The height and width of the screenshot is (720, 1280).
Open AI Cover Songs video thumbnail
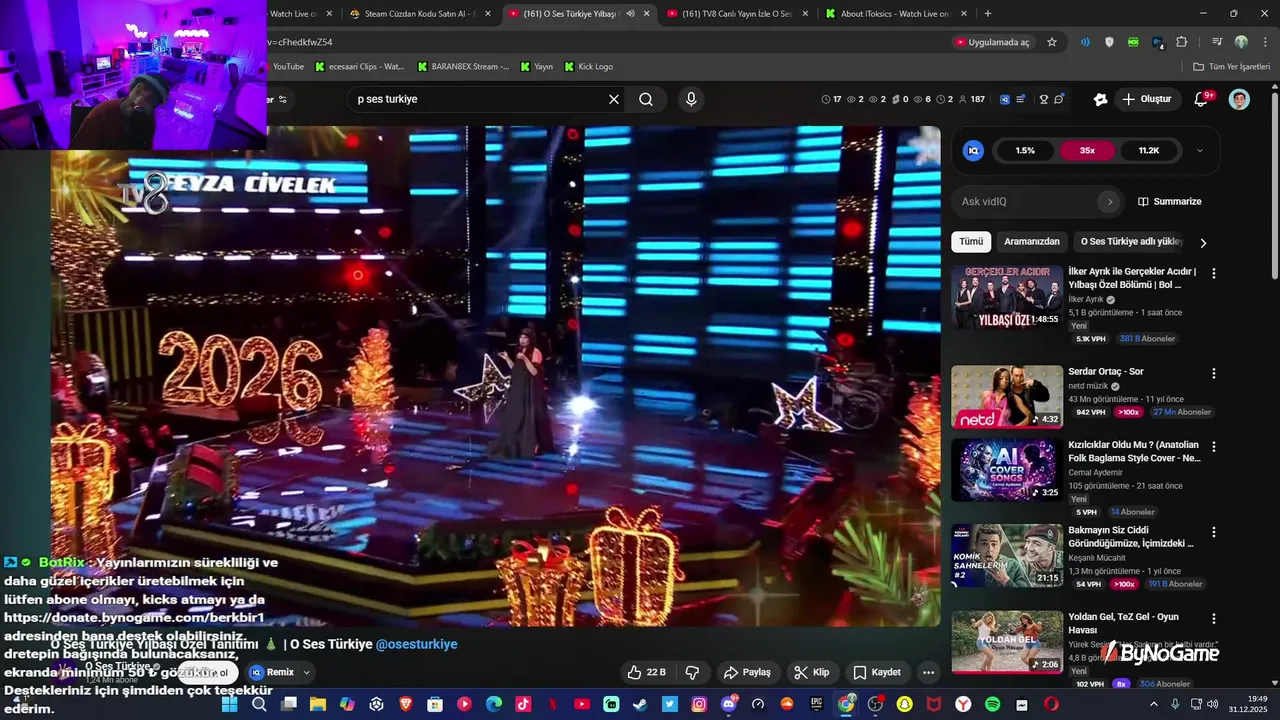(x=1007, y=470)
